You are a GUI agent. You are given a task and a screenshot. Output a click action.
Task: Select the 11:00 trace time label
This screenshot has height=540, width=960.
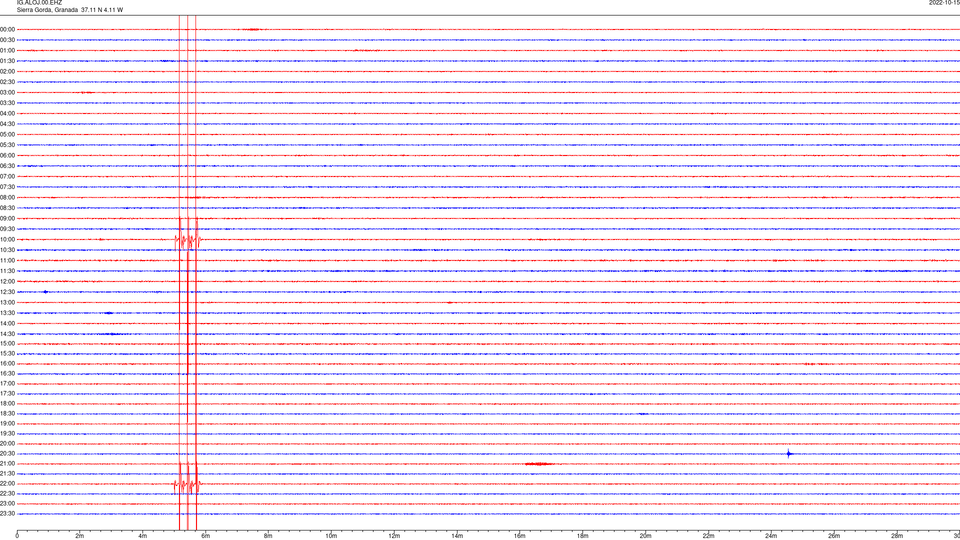click(x=7, y=260)
